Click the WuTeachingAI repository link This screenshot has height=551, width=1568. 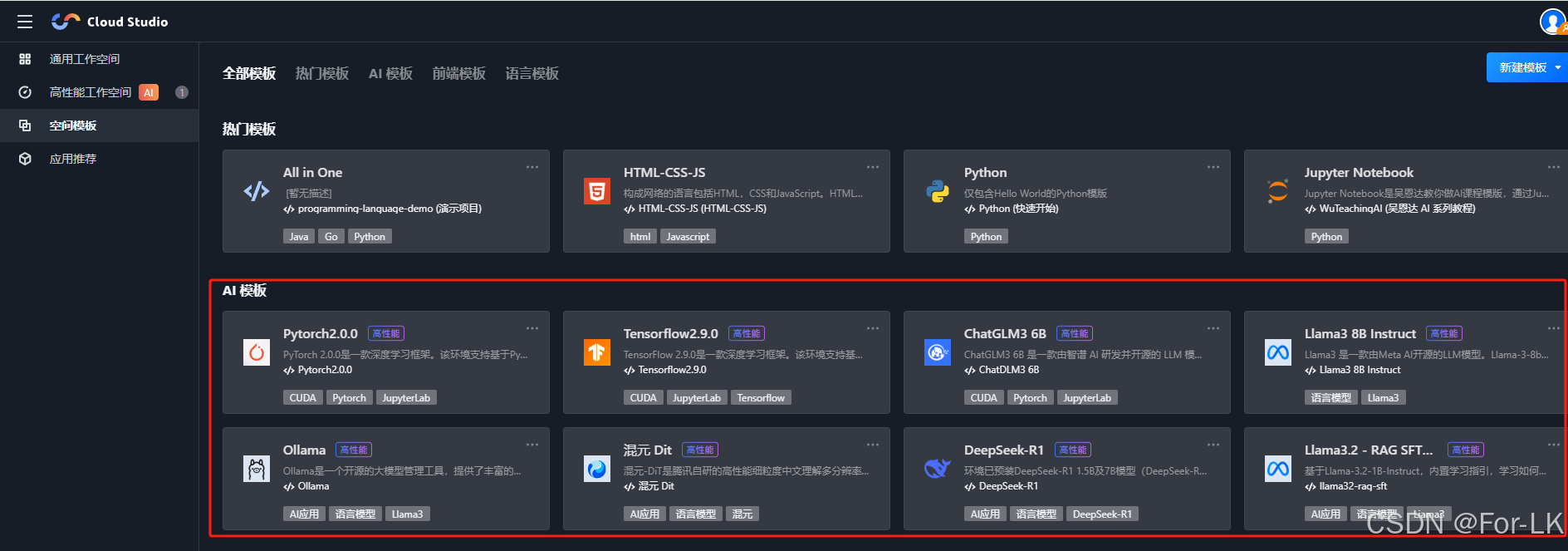point(1390,209)
